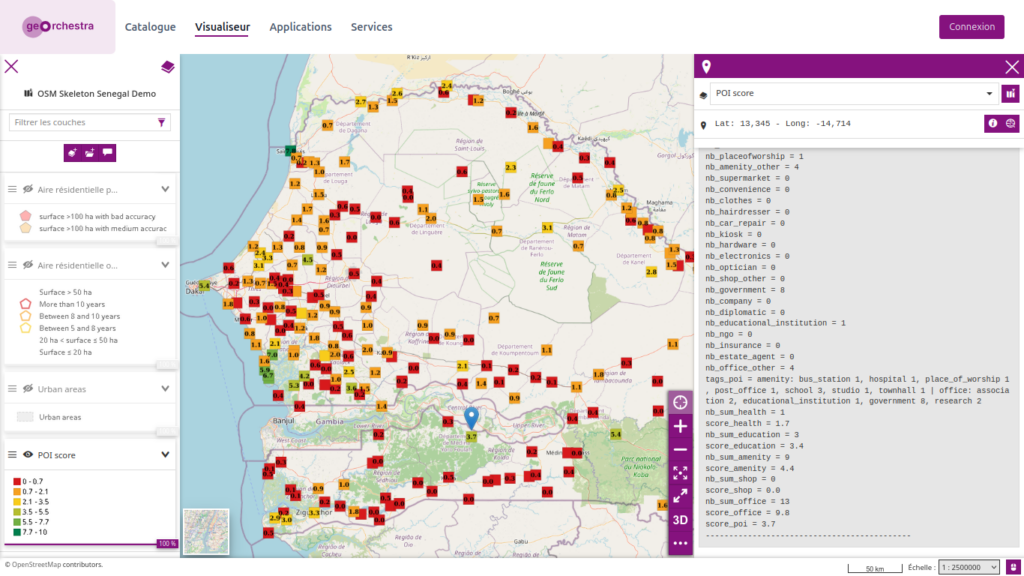
Task: Open the Échelle 1 : 2500000 dropdown
Action: [x=969, y=567]
